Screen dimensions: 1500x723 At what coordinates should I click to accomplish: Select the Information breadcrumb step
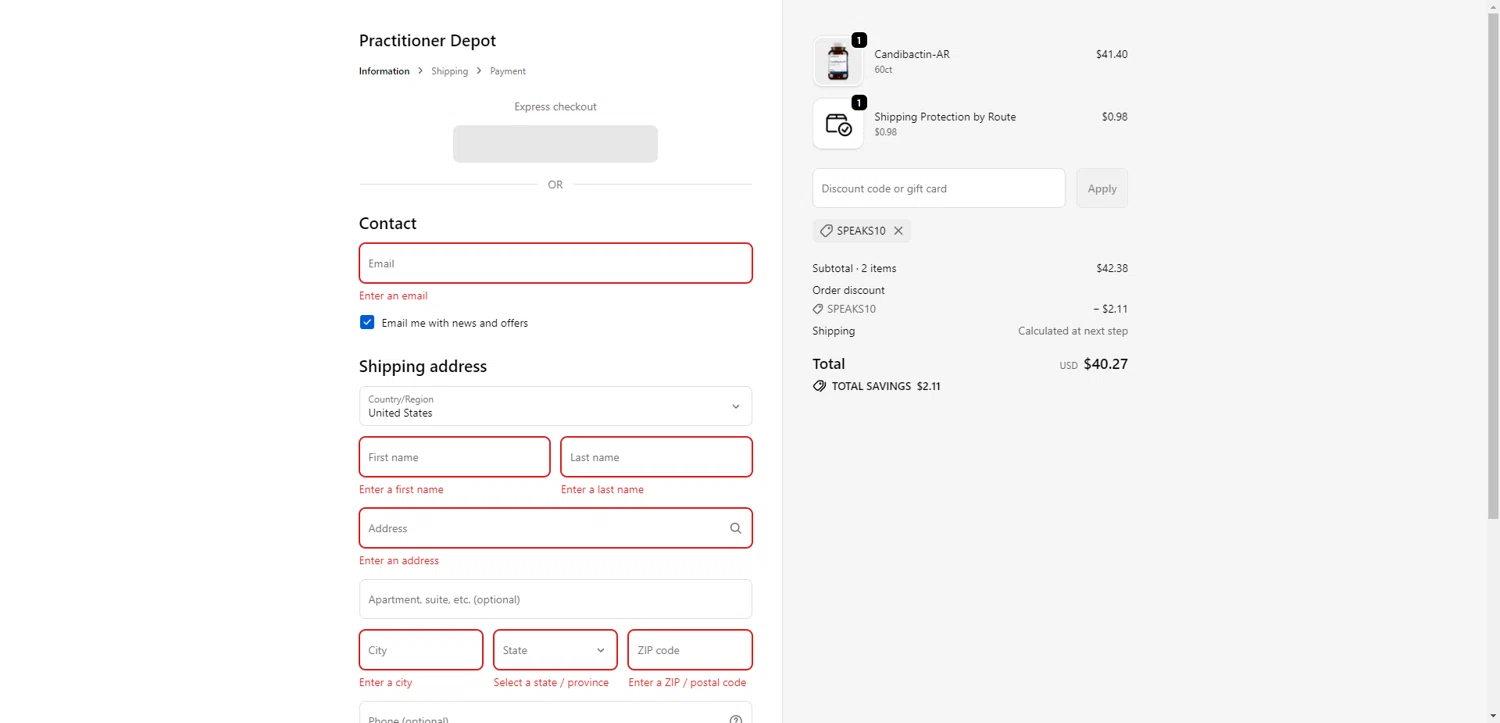384,71
